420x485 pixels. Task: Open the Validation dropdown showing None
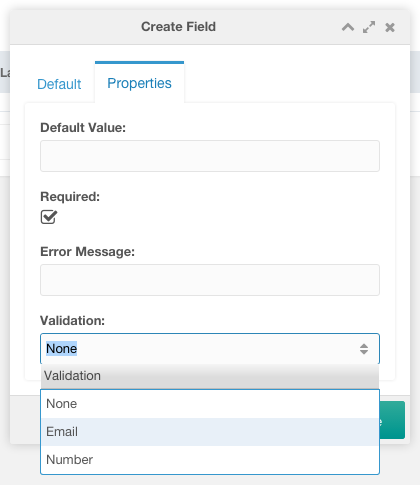pos(210,349)
